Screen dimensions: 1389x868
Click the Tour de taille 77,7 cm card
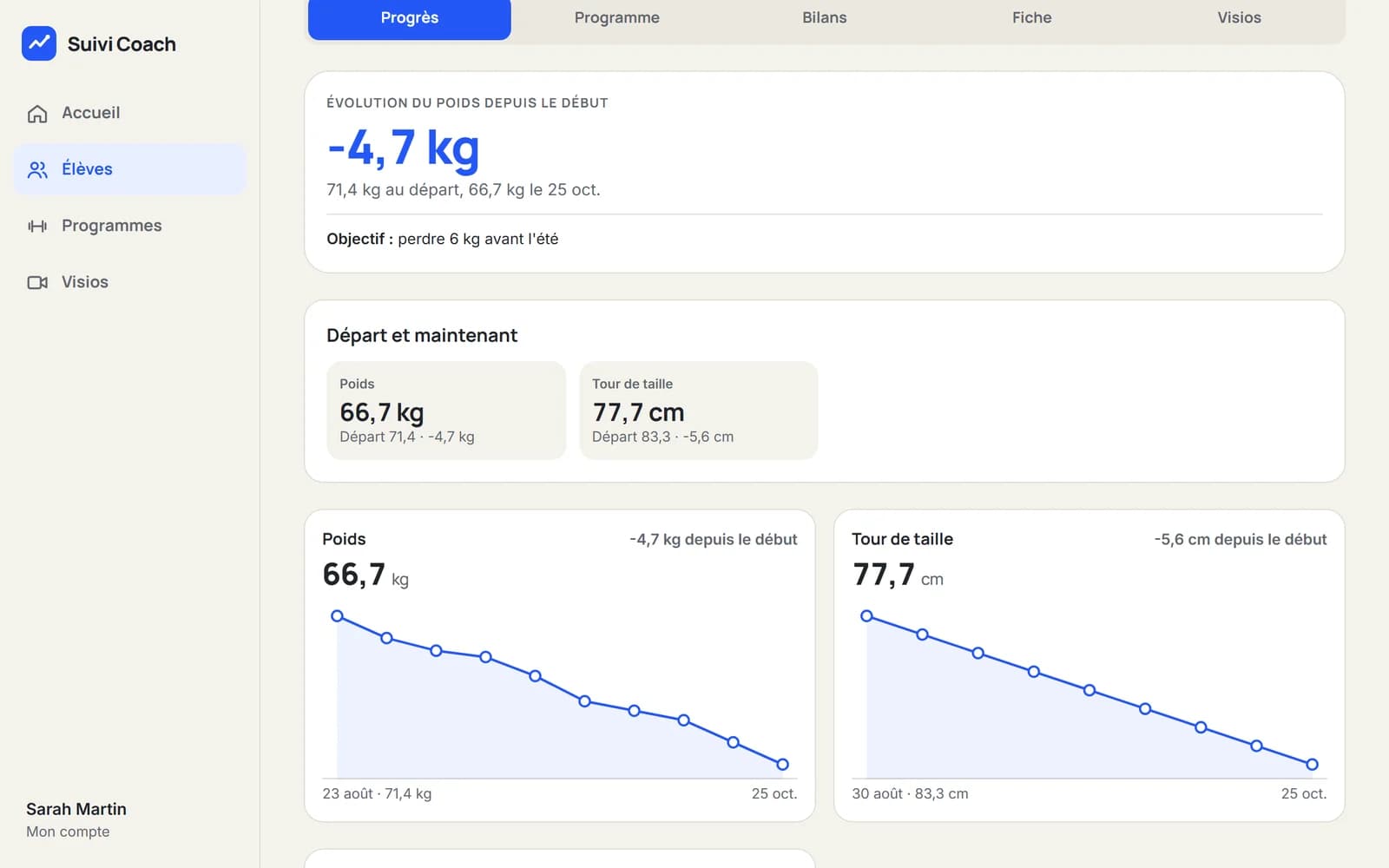699,411
